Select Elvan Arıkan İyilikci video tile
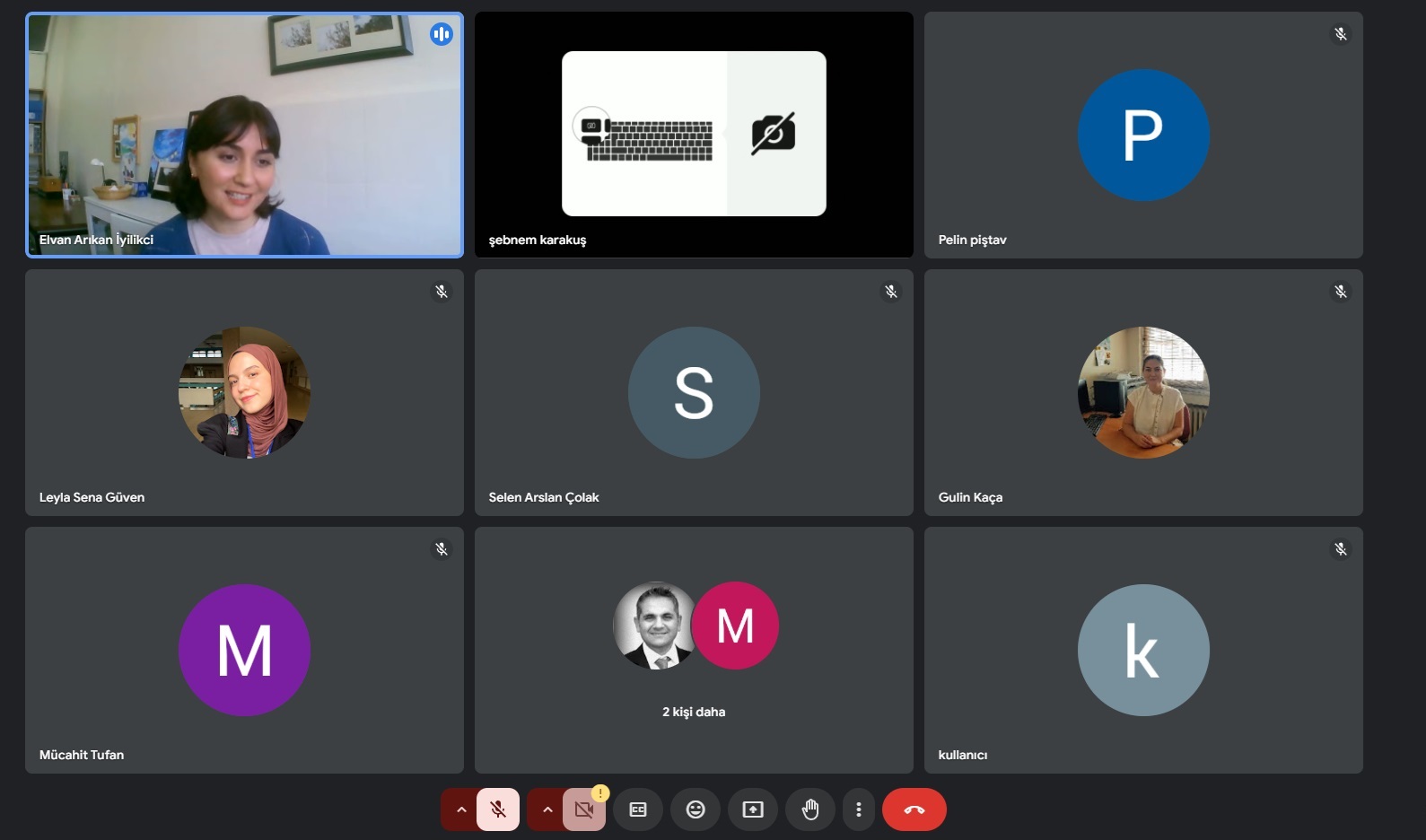1426x840 pixels. [x=244, y=135]
